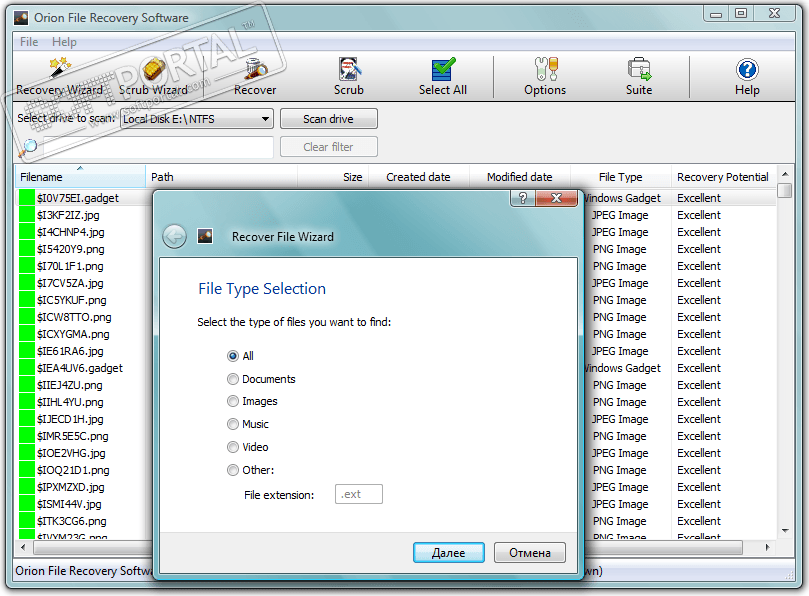The height and width of the screenshot is (596, 809).
Task: Select file $IJECD1H.jpg
Action: click(x=70, y=419)
